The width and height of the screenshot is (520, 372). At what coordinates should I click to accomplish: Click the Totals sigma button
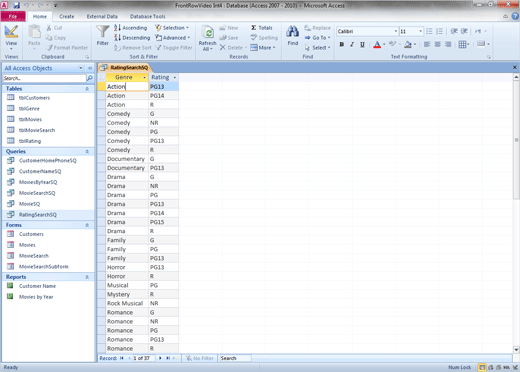[262, 28]
